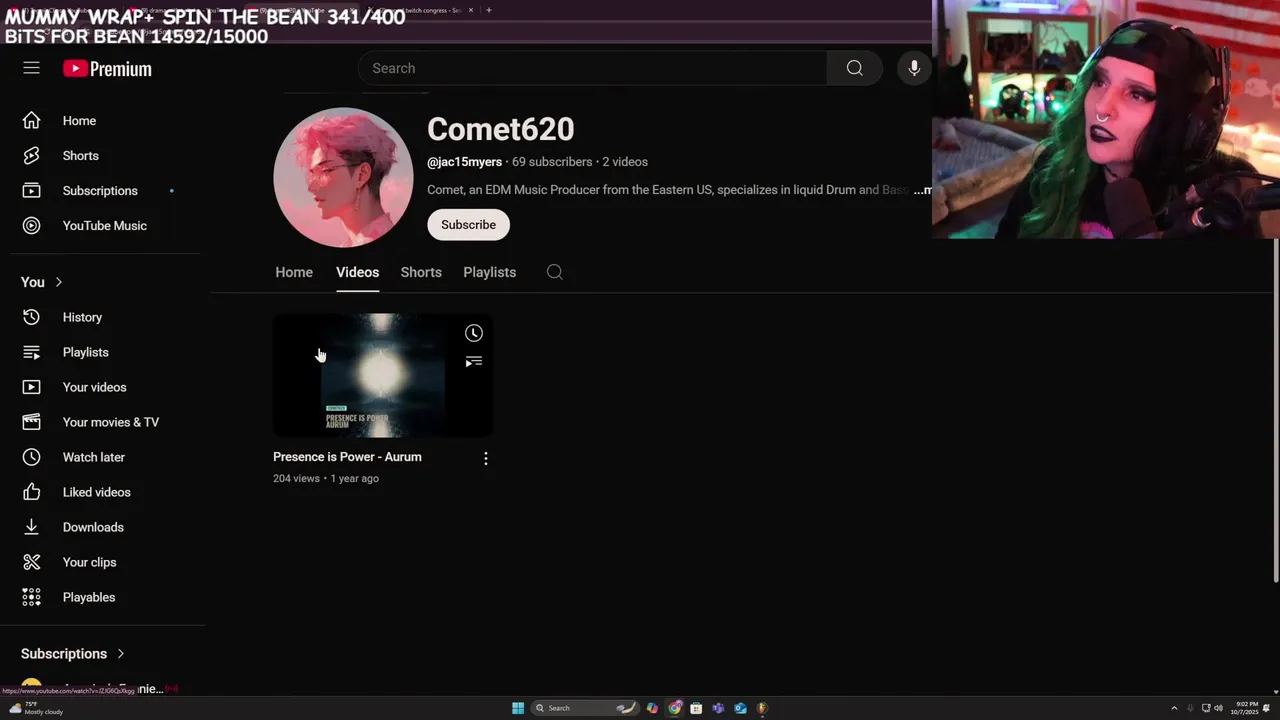Focus the YouTube search field
Image resolution: width=1280 pixels, height=720 pixels.
[593, 68]
